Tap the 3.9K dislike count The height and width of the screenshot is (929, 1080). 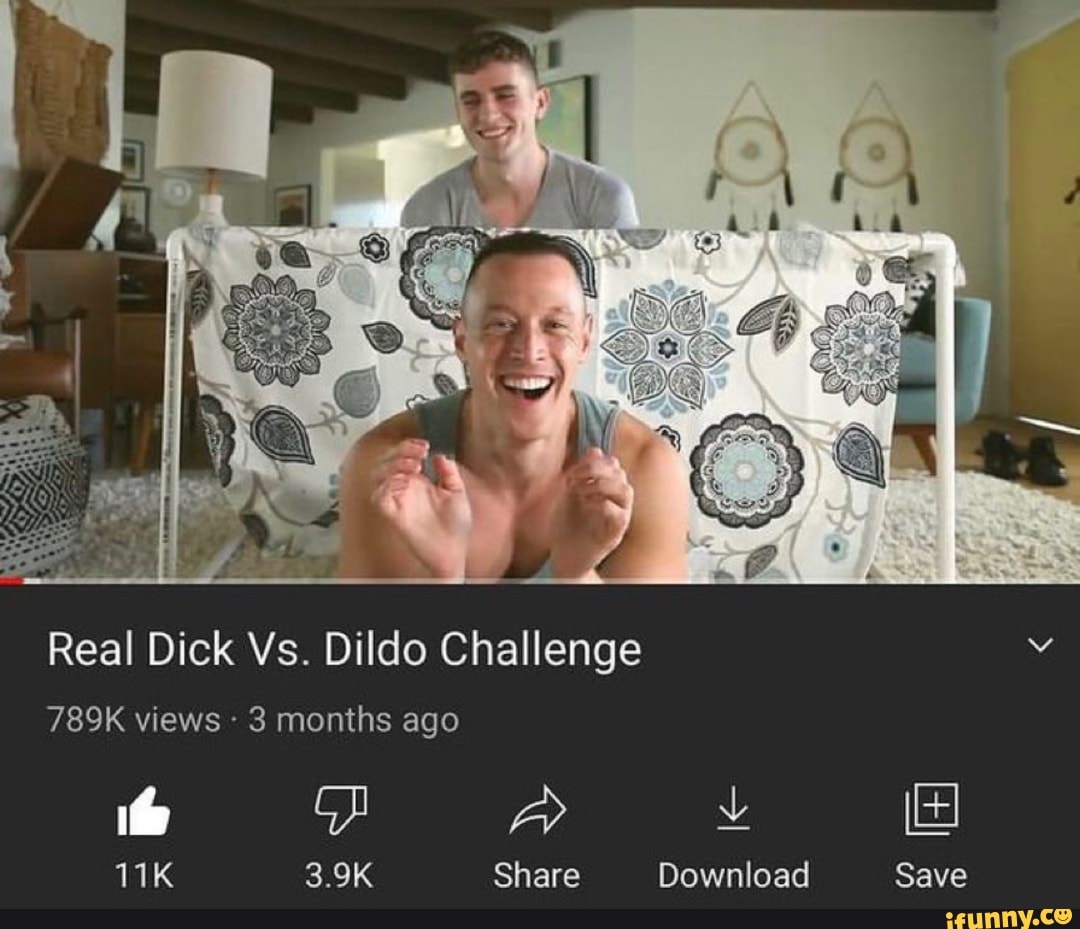[340, 876]
